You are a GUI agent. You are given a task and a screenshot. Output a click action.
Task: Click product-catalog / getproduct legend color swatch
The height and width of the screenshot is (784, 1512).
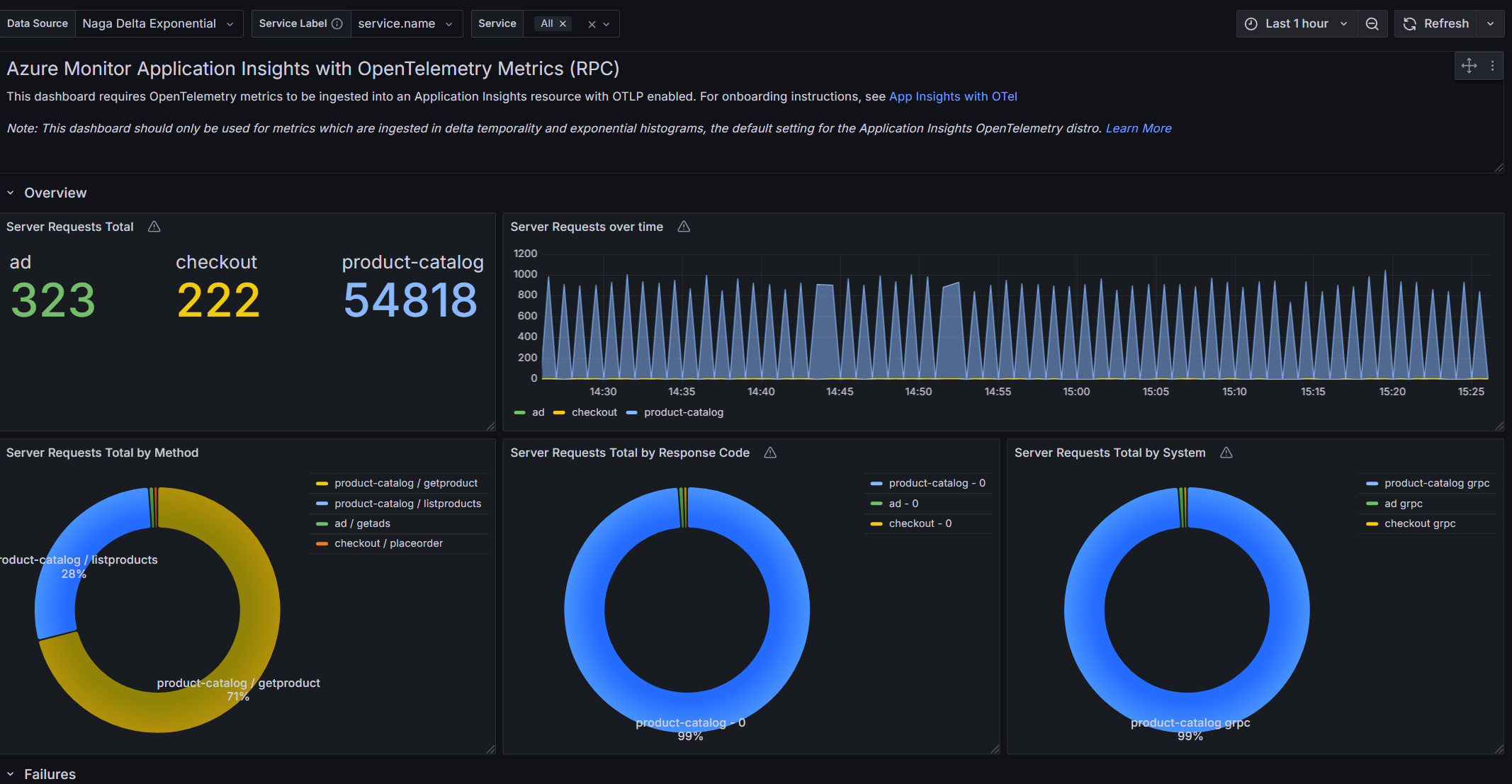[322, 483]
